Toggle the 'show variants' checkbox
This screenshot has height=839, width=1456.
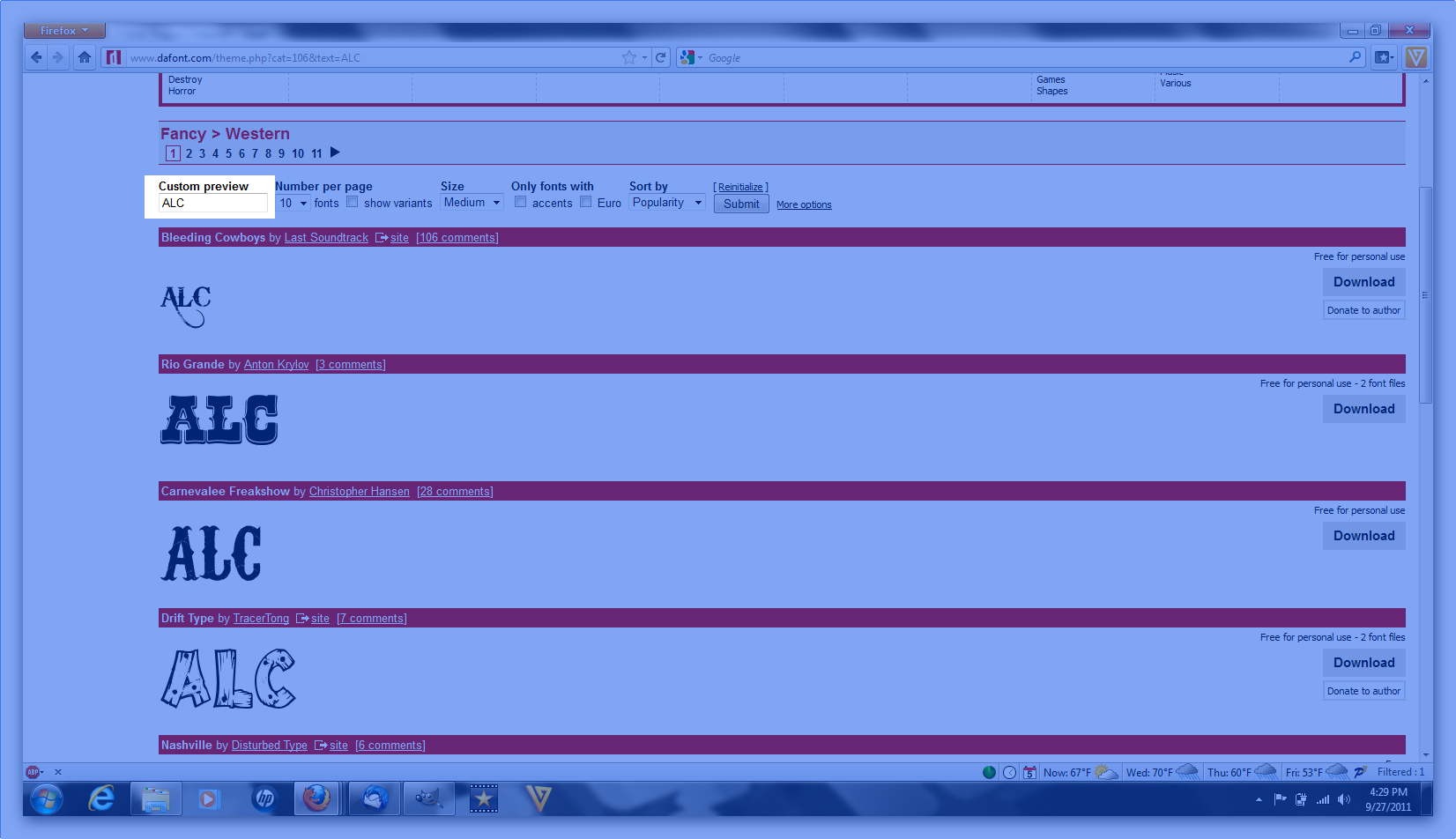(x=353, y=202)
